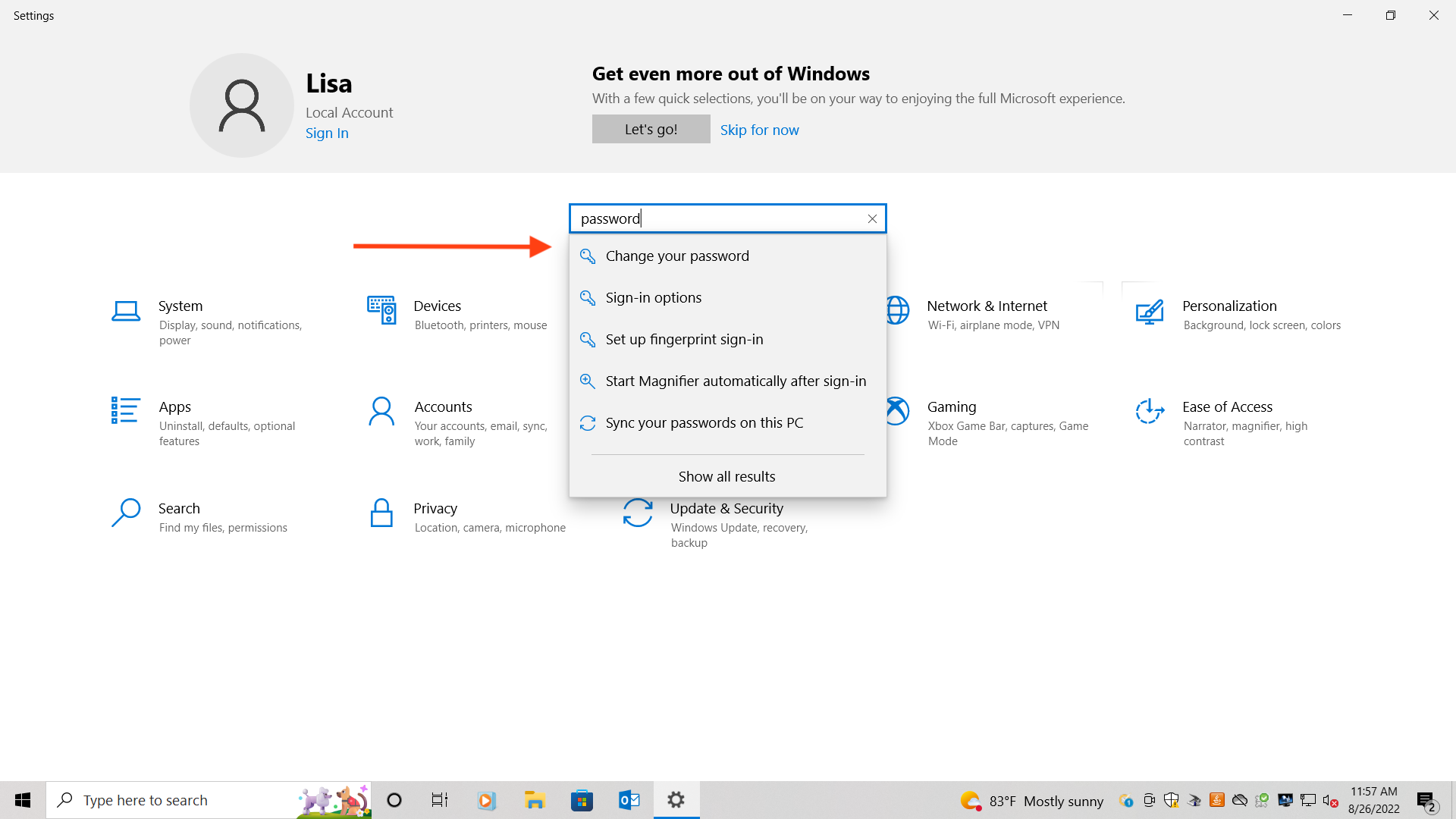Open Windows Security shield tray icon
Screen dimensions: 1456x819
tap(1172, 800)
